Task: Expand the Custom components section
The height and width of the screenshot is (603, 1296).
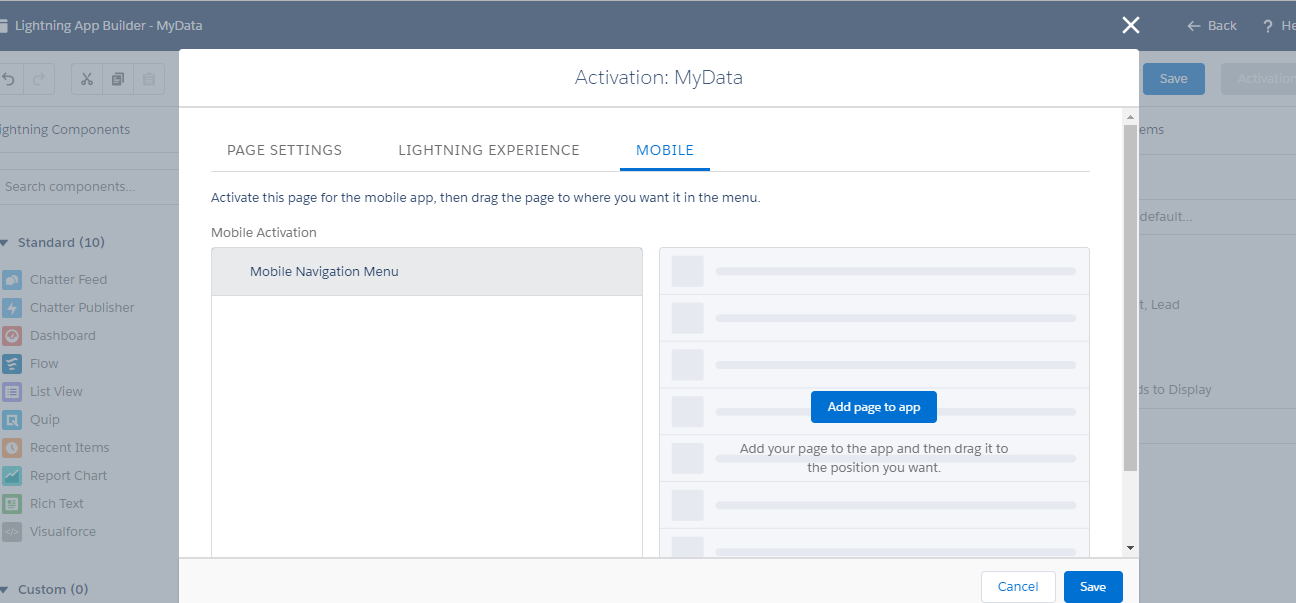Action: [x=5, y=590]
